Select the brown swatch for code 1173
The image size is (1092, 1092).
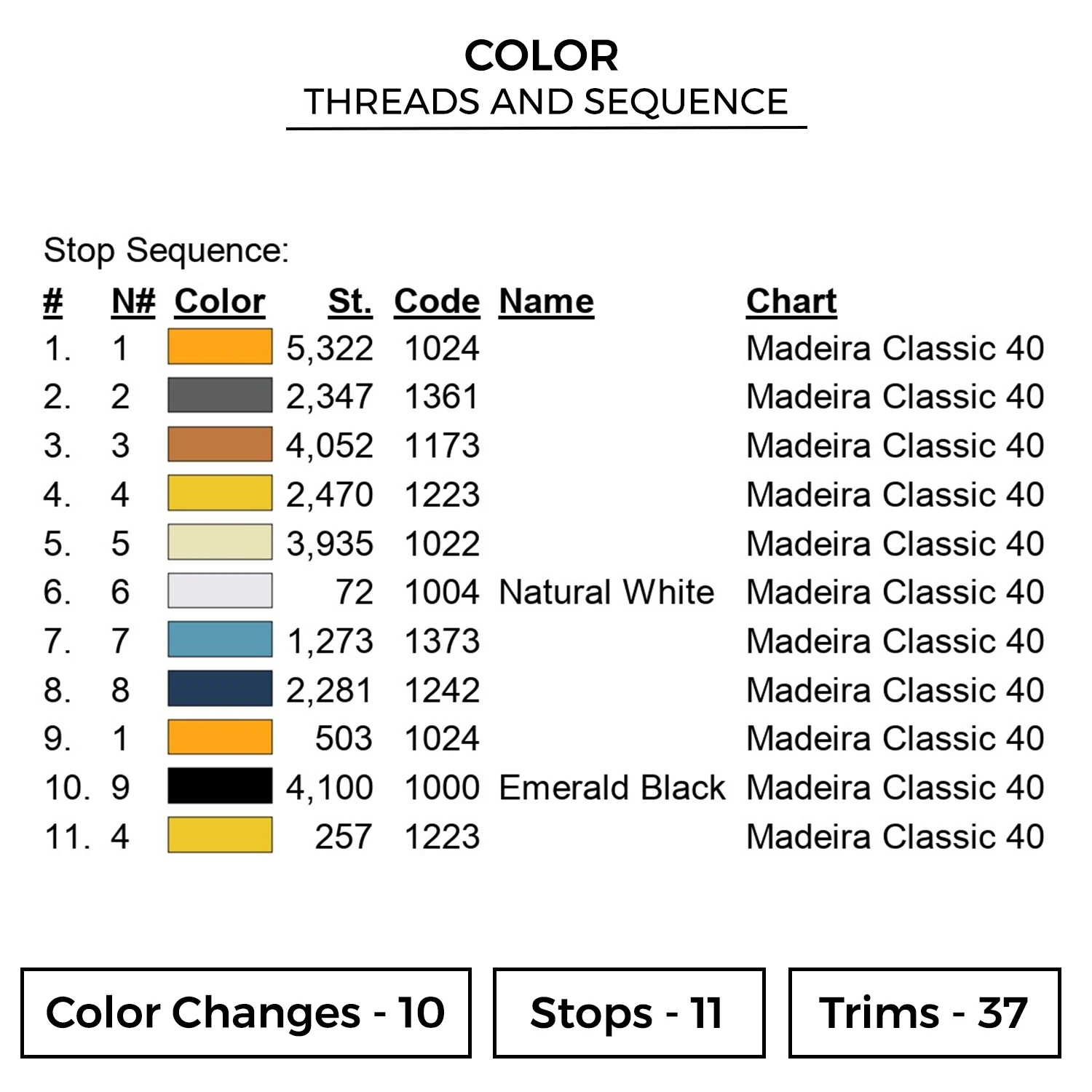tap(220, 445)
